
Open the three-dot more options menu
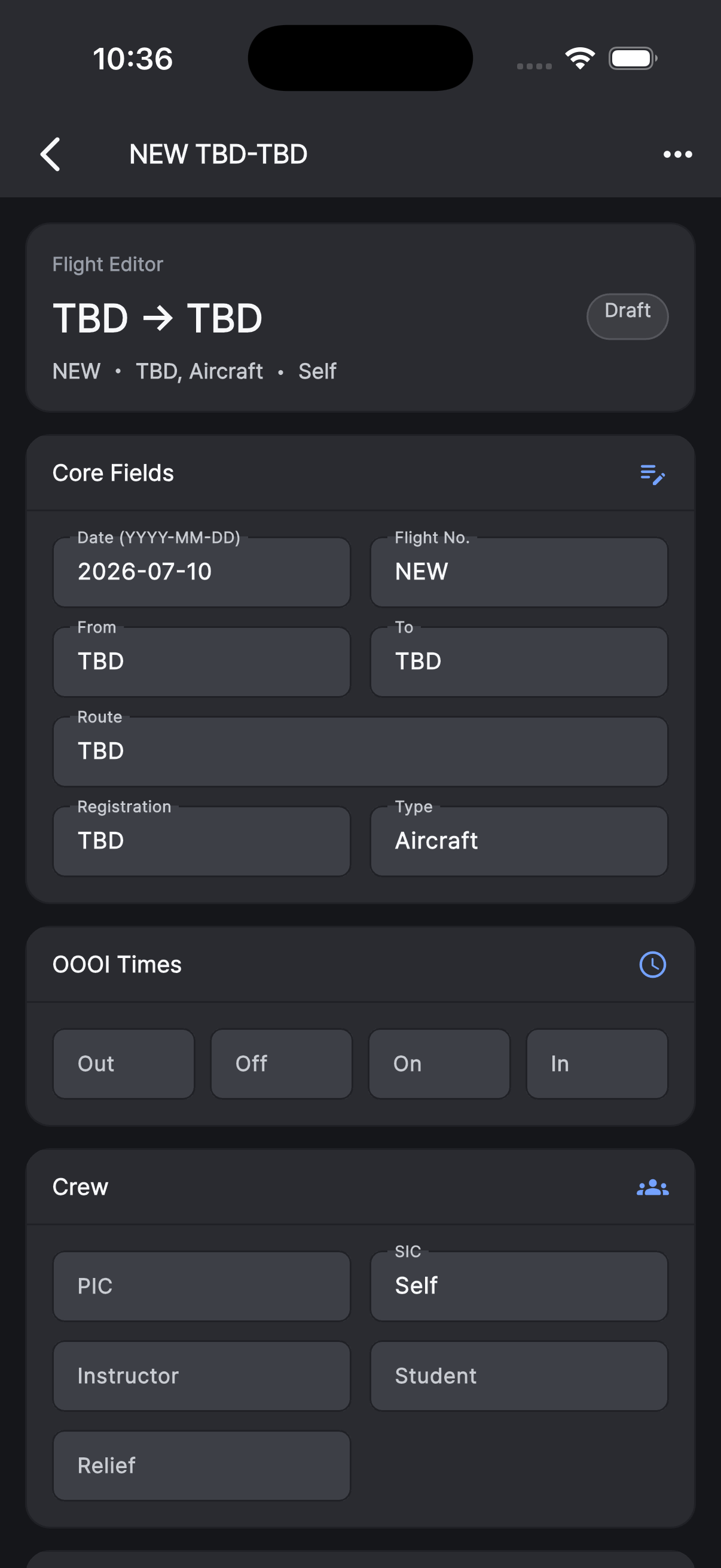click(677, 155)
